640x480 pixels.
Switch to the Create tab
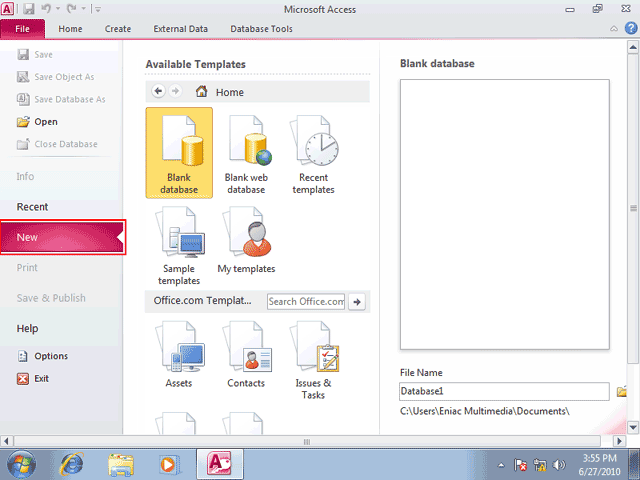point(118,29)
